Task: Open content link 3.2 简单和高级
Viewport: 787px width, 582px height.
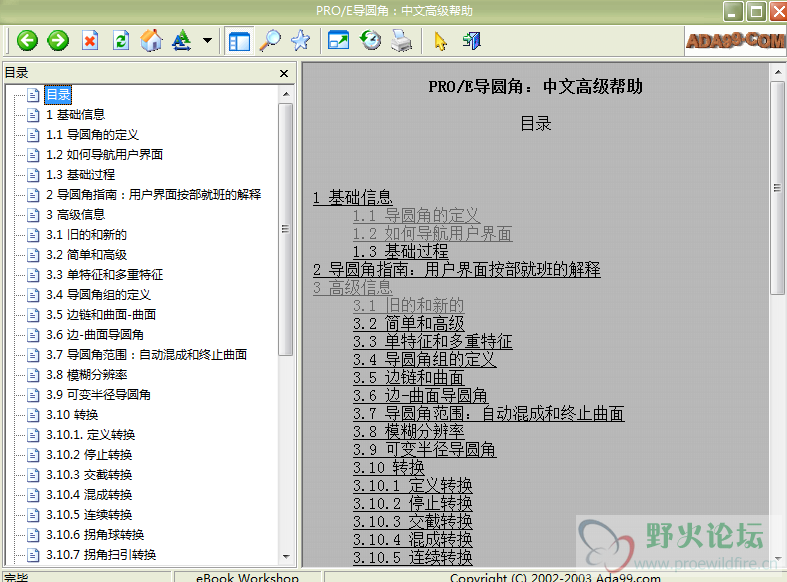Action: coord(409,324)
